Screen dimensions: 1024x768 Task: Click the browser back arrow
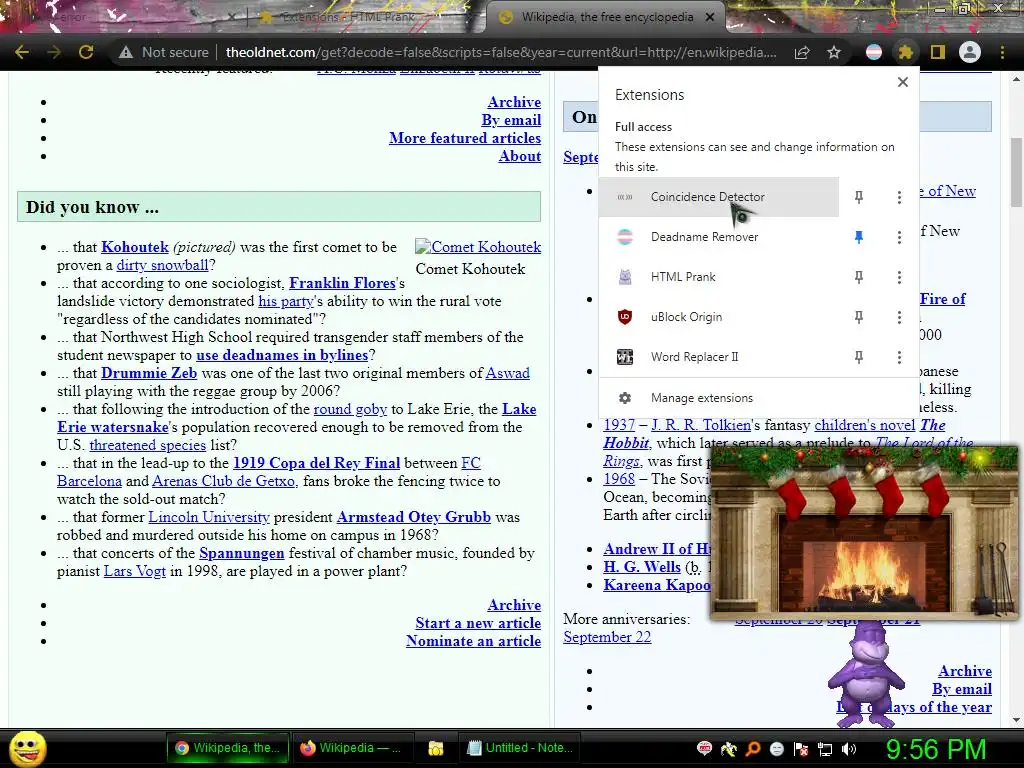pos(22,52)
